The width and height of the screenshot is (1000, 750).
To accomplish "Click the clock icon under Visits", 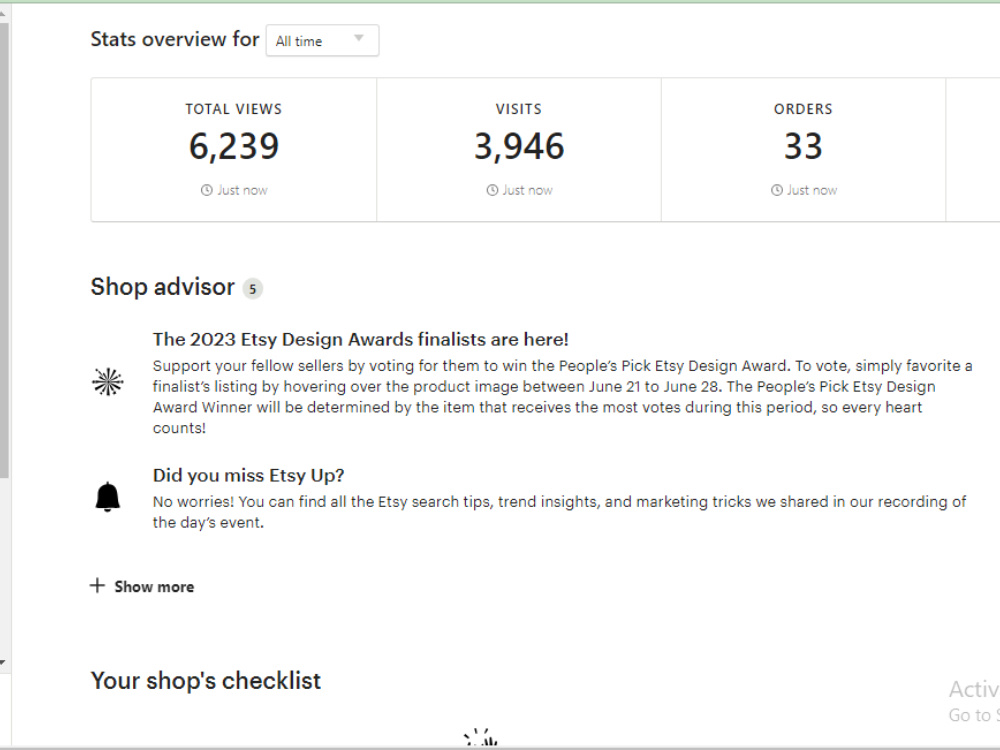I will [492, 190].
